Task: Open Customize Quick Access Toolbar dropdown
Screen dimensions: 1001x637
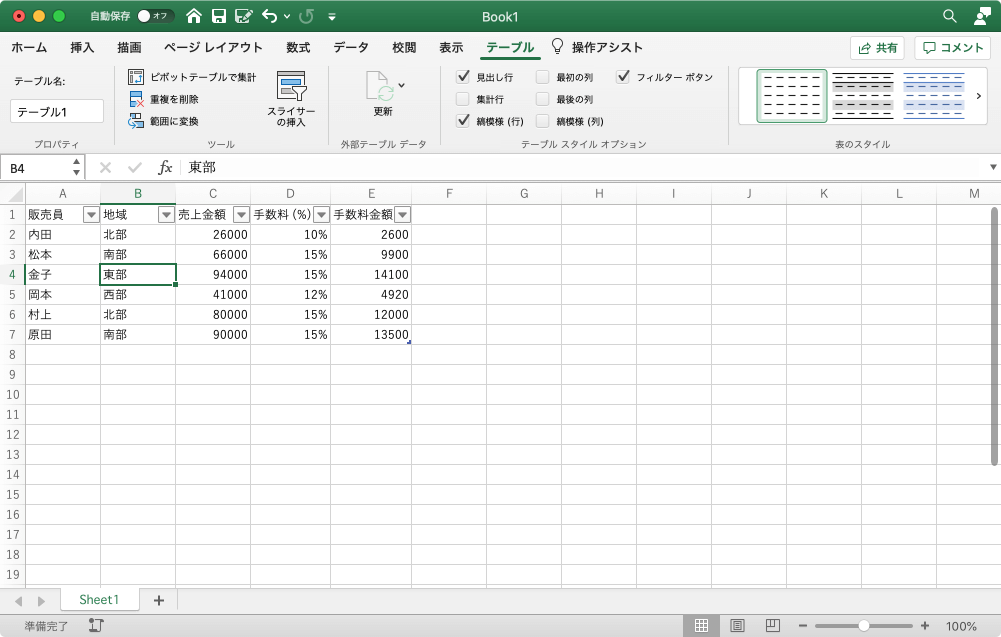Action: [x=332, y=17]
